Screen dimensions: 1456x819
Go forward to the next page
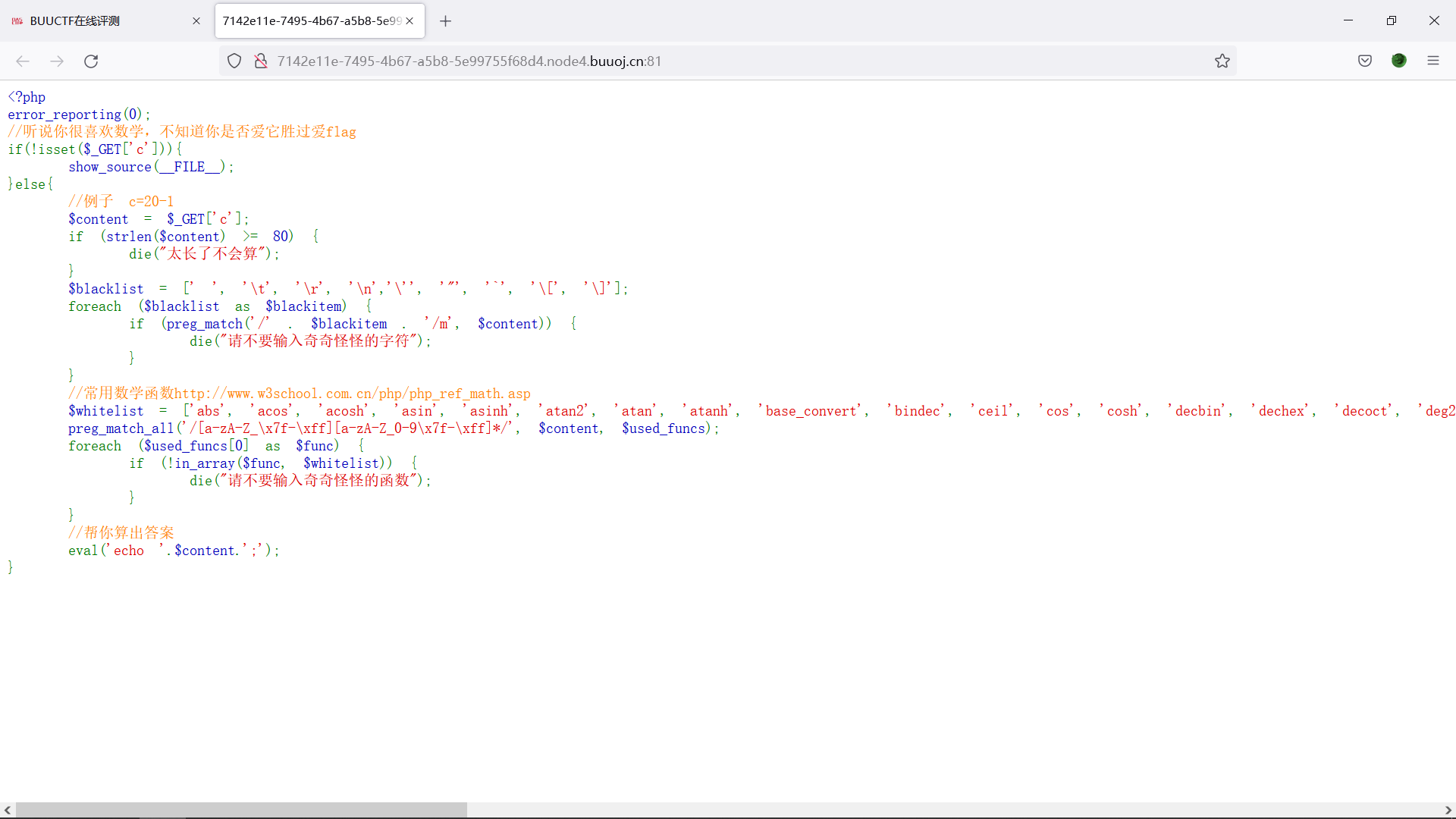pyautogui.click(x=57, y=61)
